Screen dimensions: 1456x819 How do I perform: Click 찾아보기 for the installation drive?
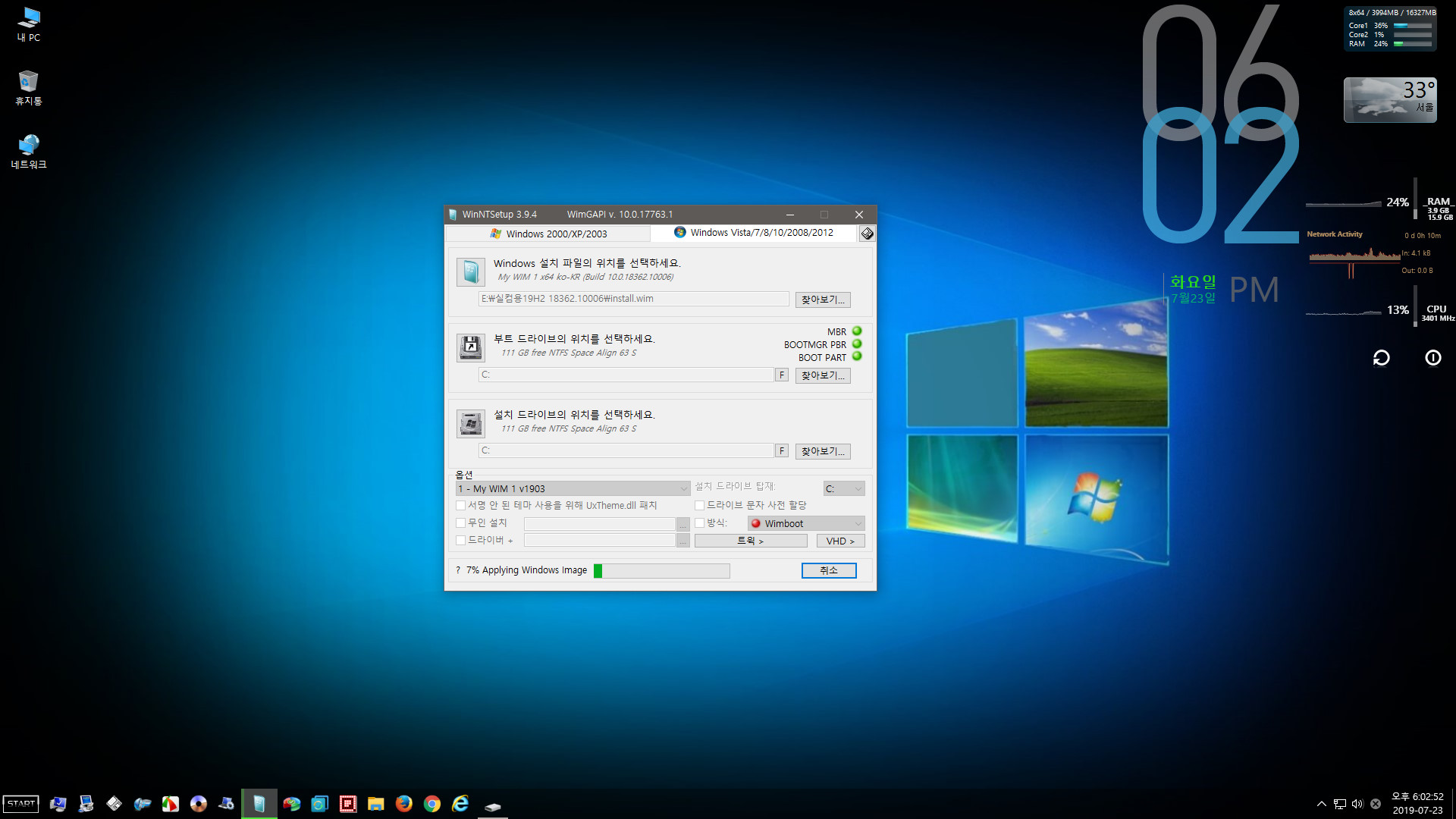[x=823, y=451]
